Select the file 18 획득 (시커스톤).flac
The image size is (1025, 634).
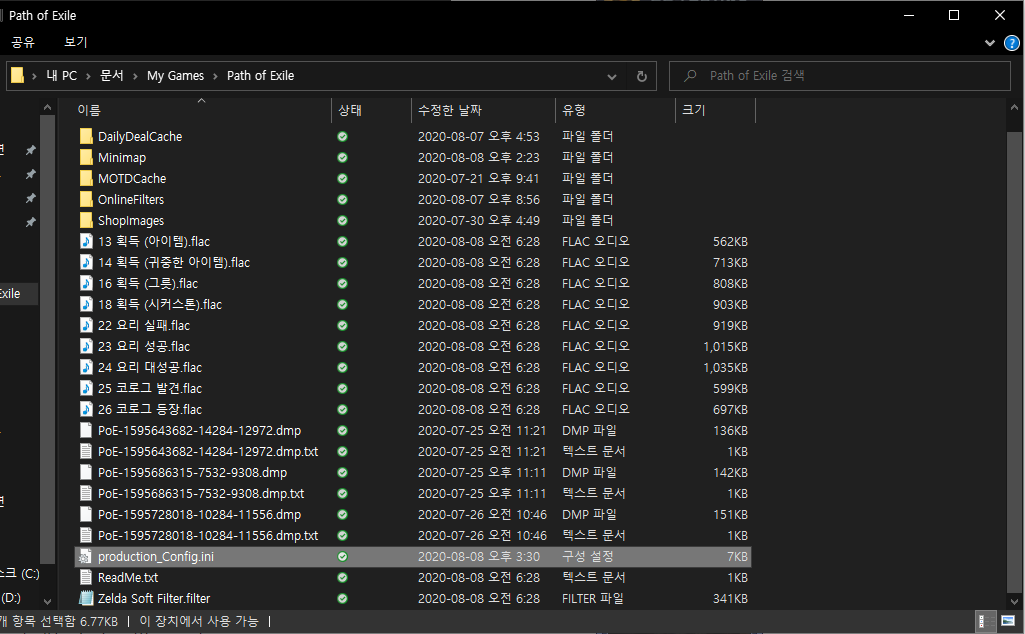click(160, 305)
